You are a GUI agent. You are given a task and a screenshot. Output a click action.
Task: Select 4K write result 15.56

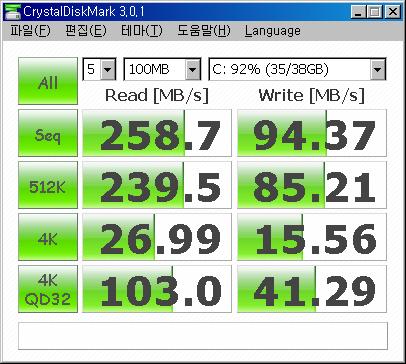[x=312, y=237]
